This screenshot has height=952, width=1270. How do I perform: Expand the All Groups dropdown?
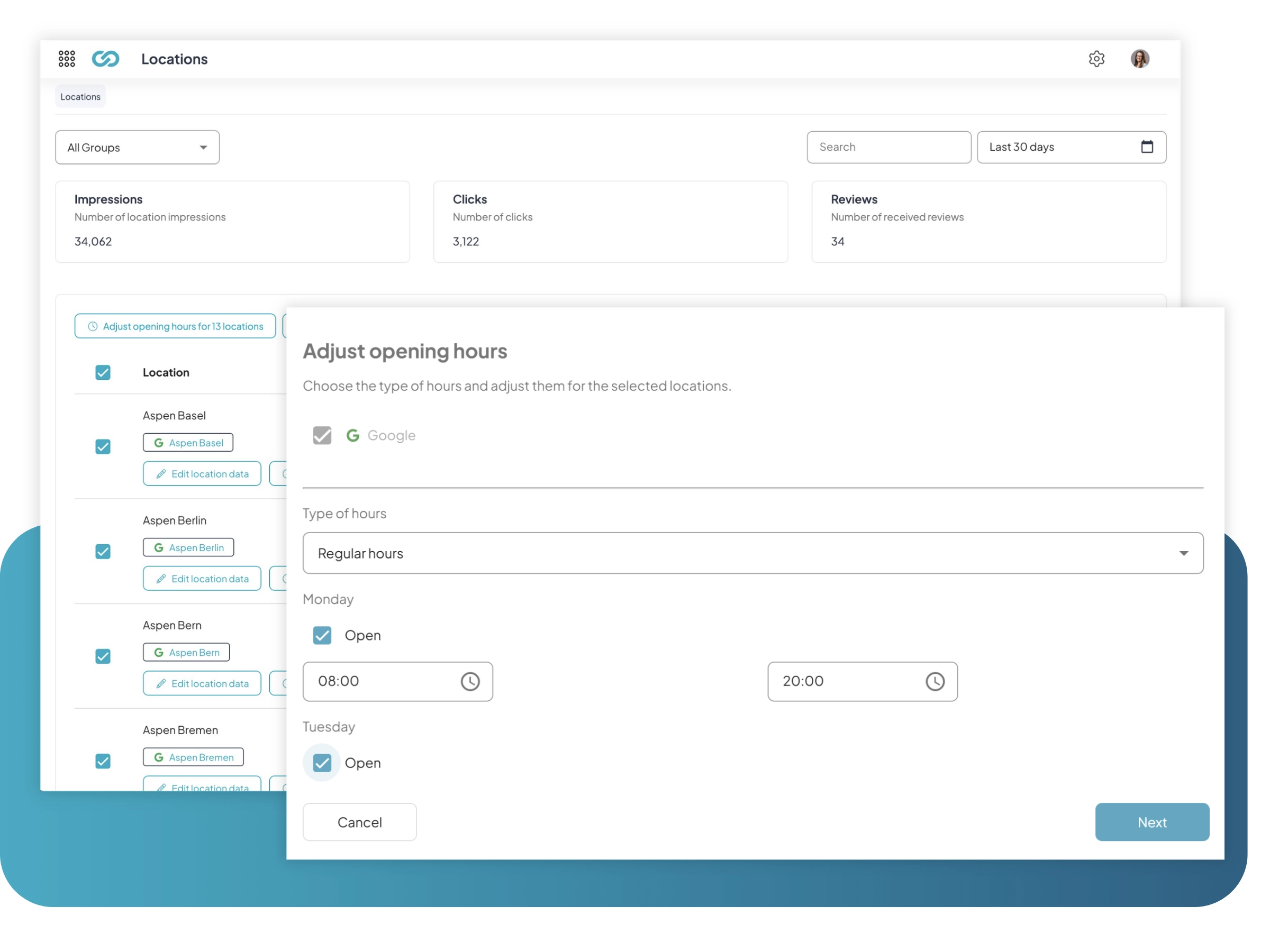point(137,148)
